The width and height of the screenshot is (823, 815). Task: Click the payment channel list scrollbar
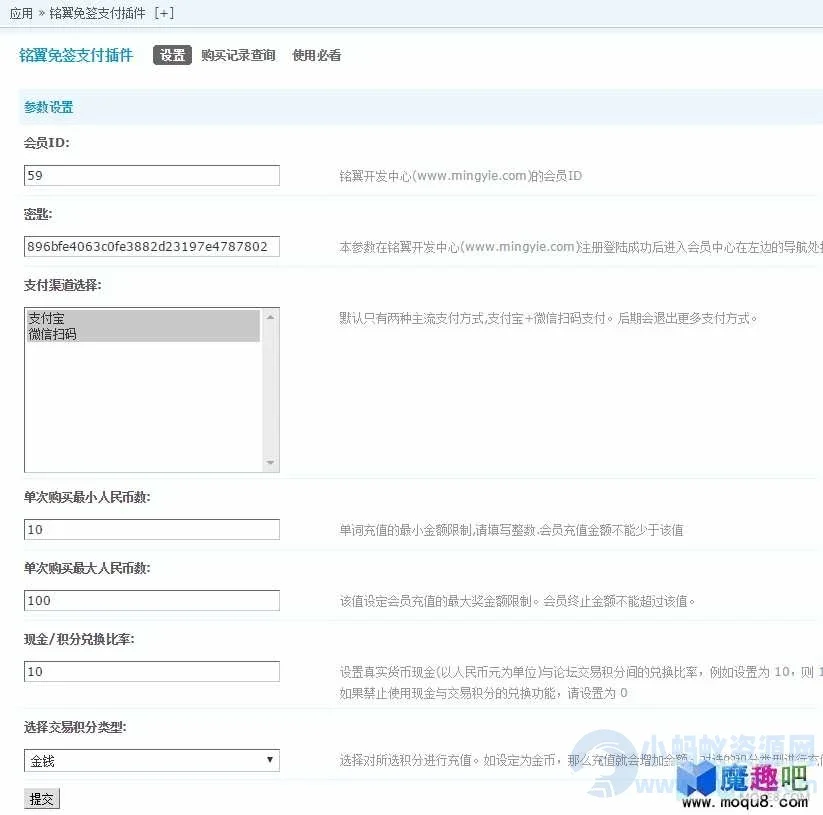271,390
